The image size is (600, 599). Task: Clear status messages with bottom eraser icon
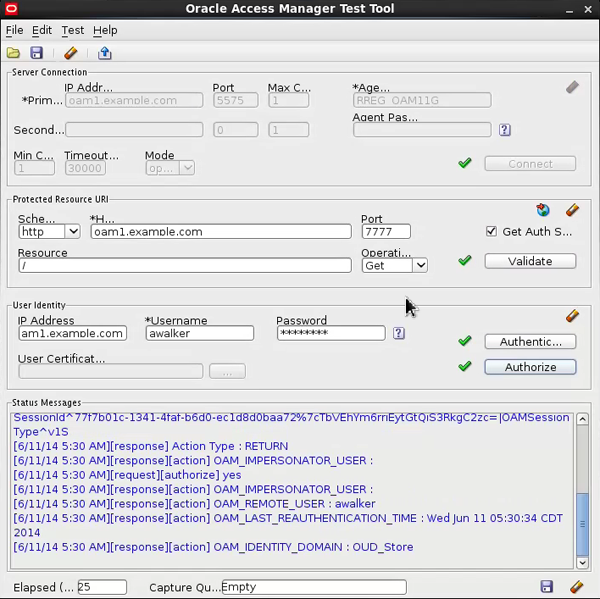point(576,586)
